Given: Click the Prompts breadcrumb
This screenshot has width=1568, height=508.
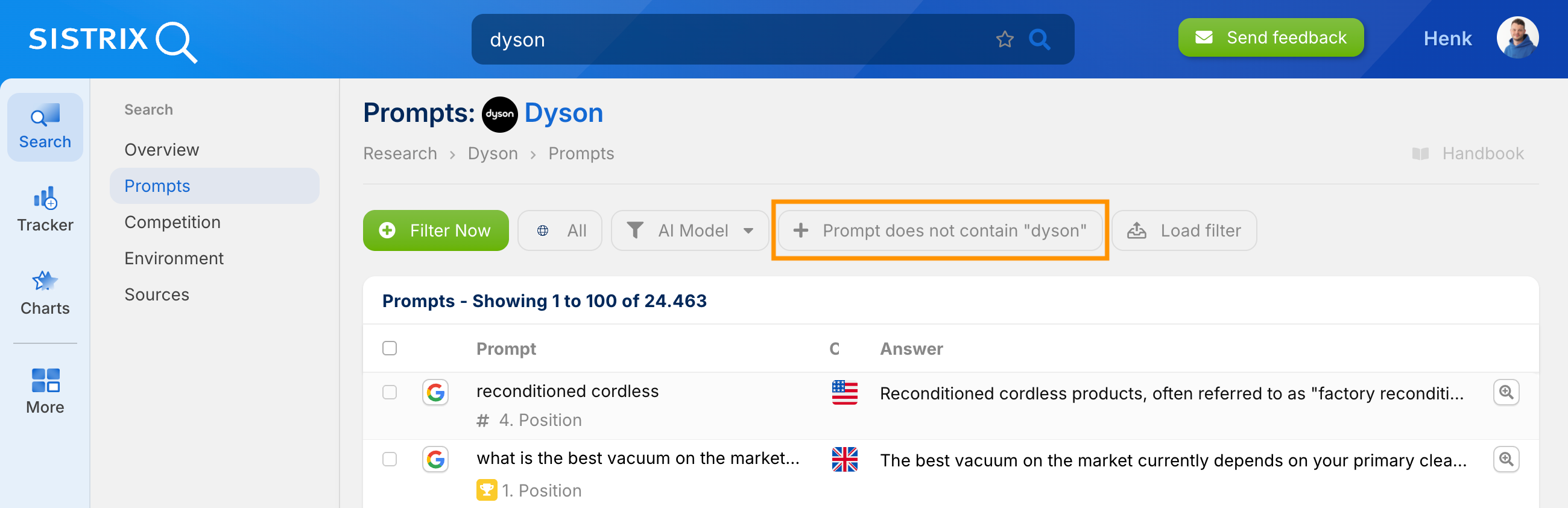Looking at the screenshot, I should pos(581,153).
